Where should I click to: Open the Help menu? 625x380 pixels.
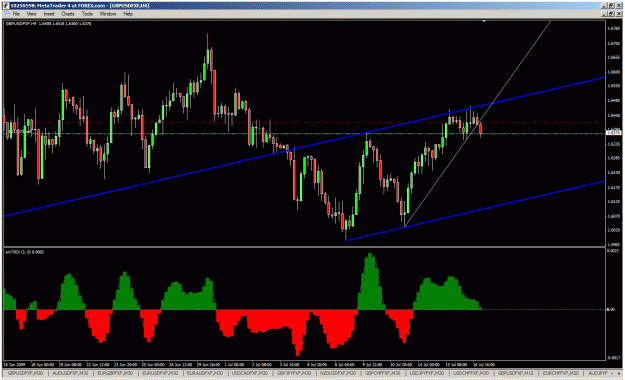128,14
